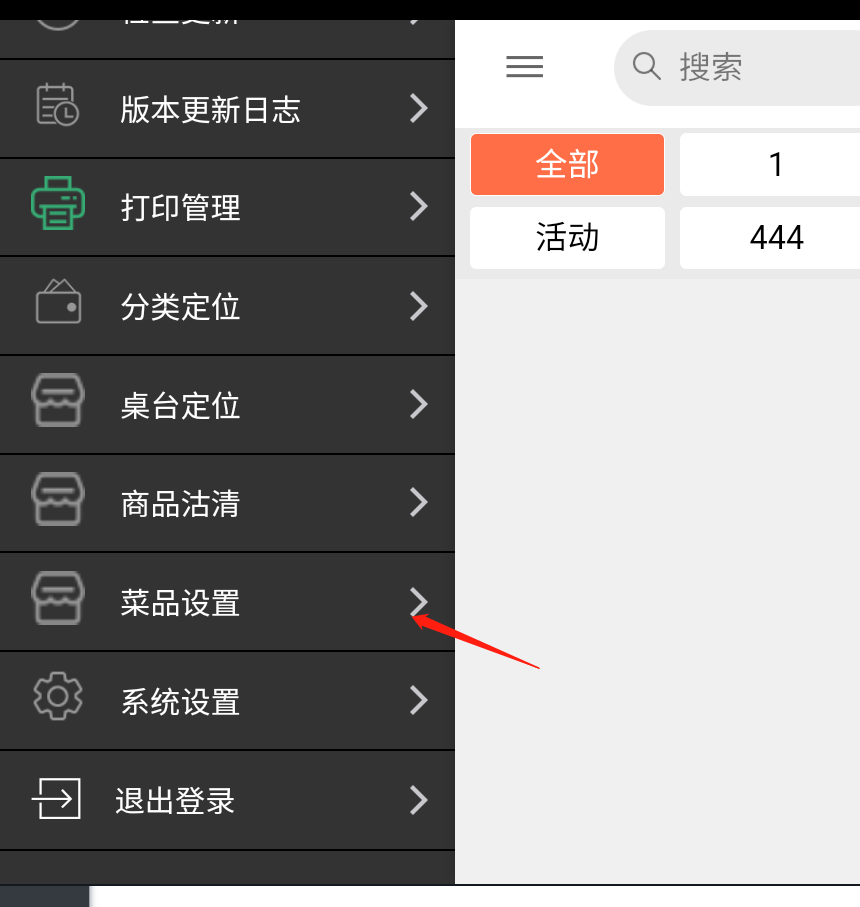Click the shop icon beside 菜品设置
The width and height of the screenshot is (860, 907).
[58, 598]
